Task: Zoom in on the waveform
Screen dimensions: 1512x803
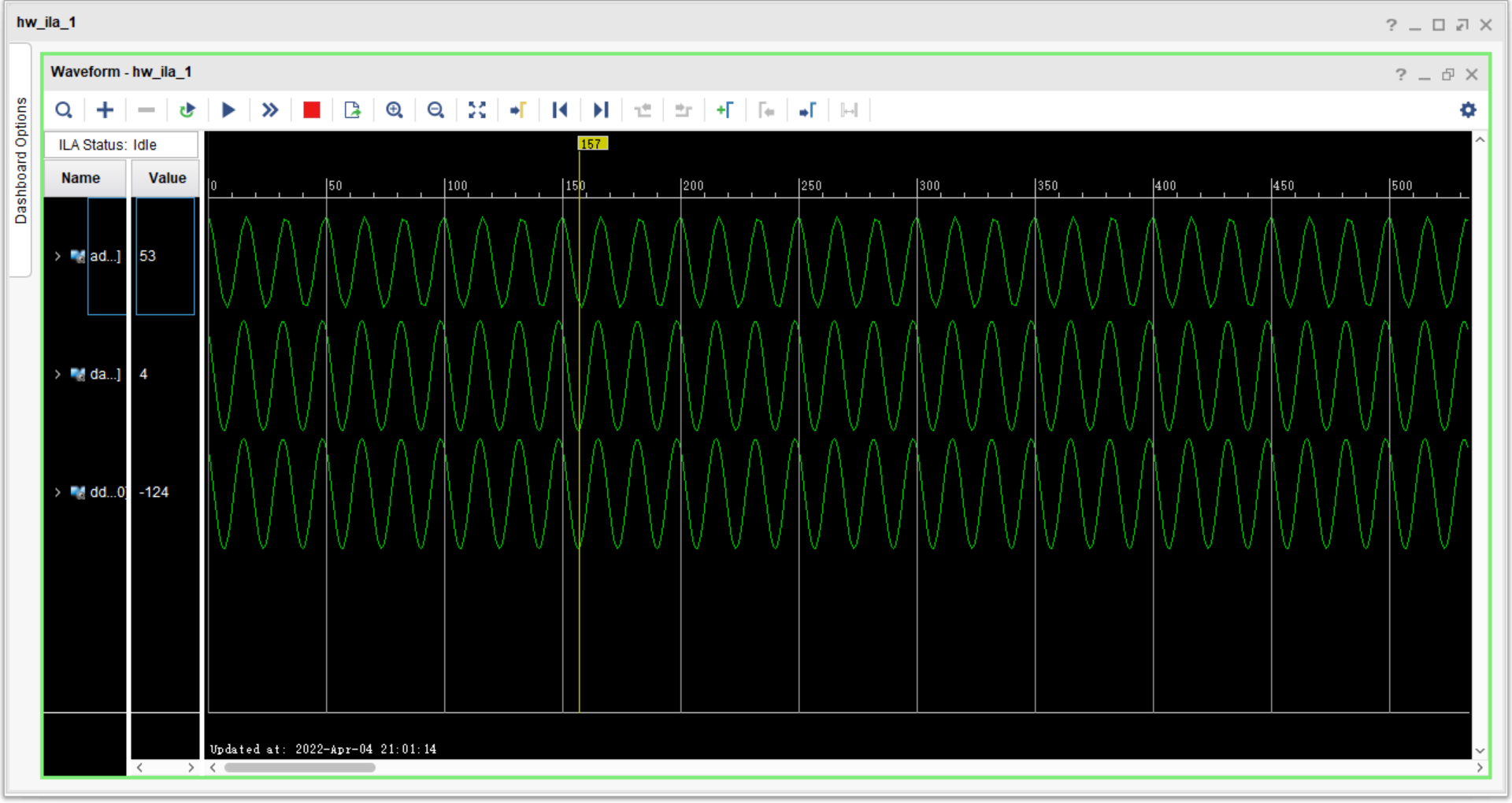Action: 395,110
